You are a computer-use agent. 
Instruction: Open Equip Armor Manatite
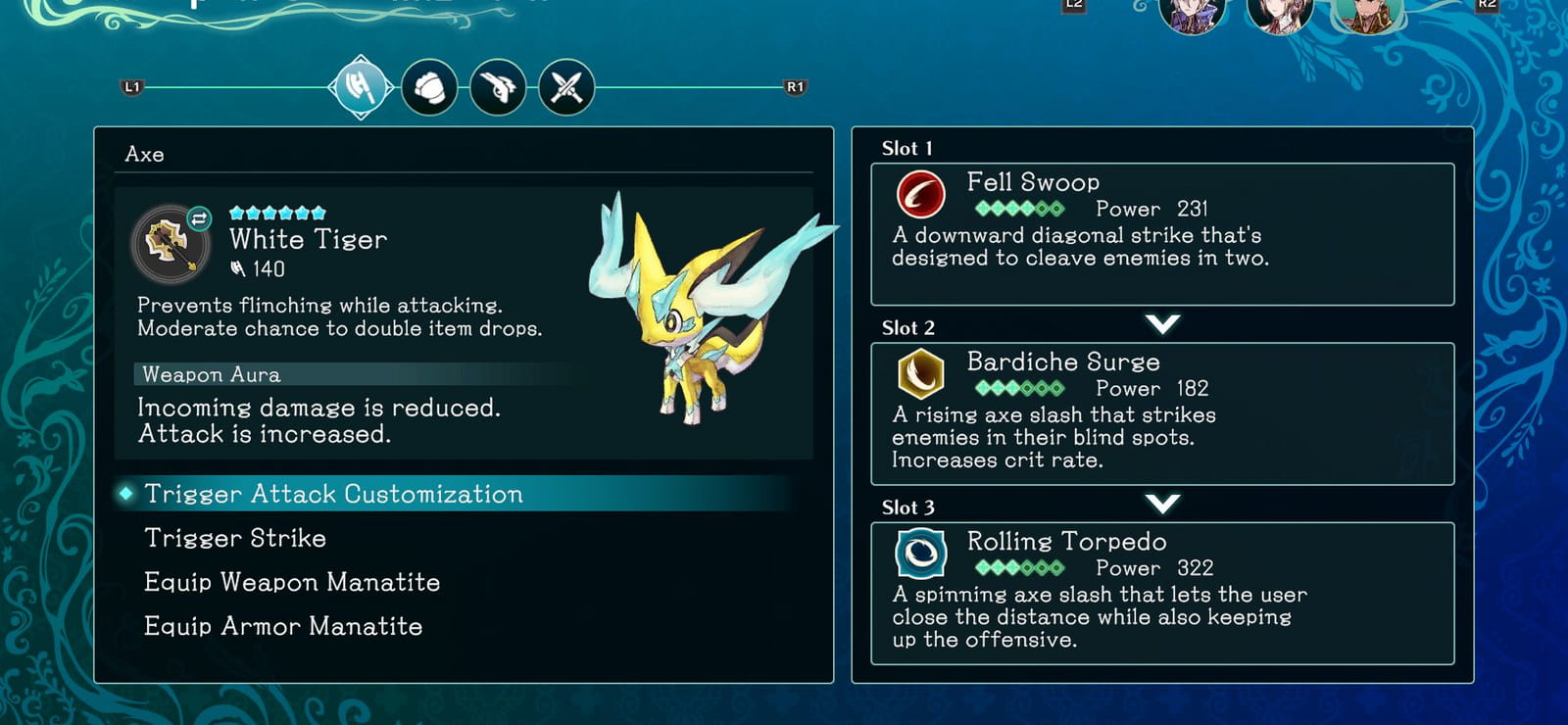click(x=283, y=626)
